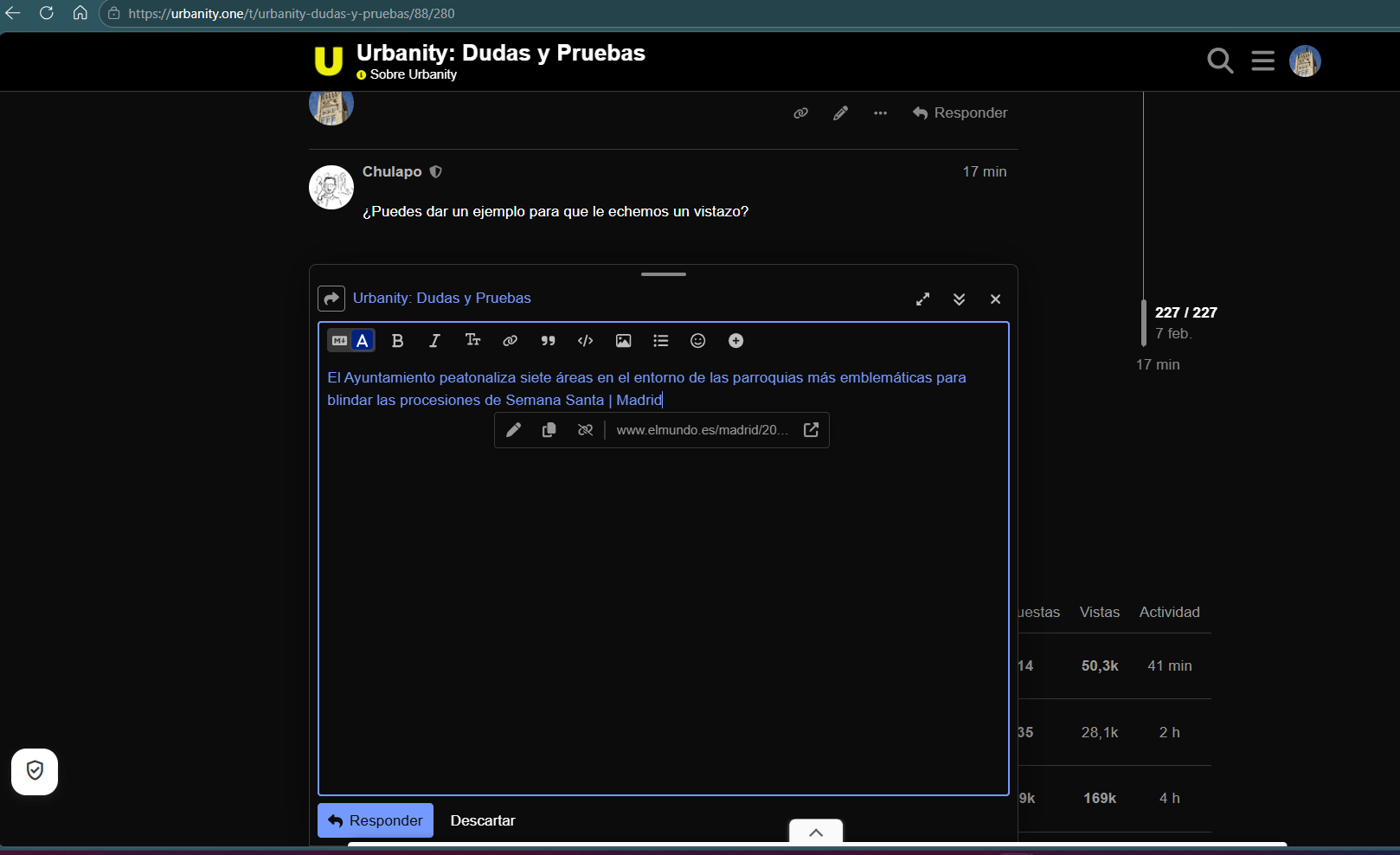Toggle composer fullscreen mode
The height and width of the screenshot is (855, 1400).
pyautogui.click(x=923, y=299)
